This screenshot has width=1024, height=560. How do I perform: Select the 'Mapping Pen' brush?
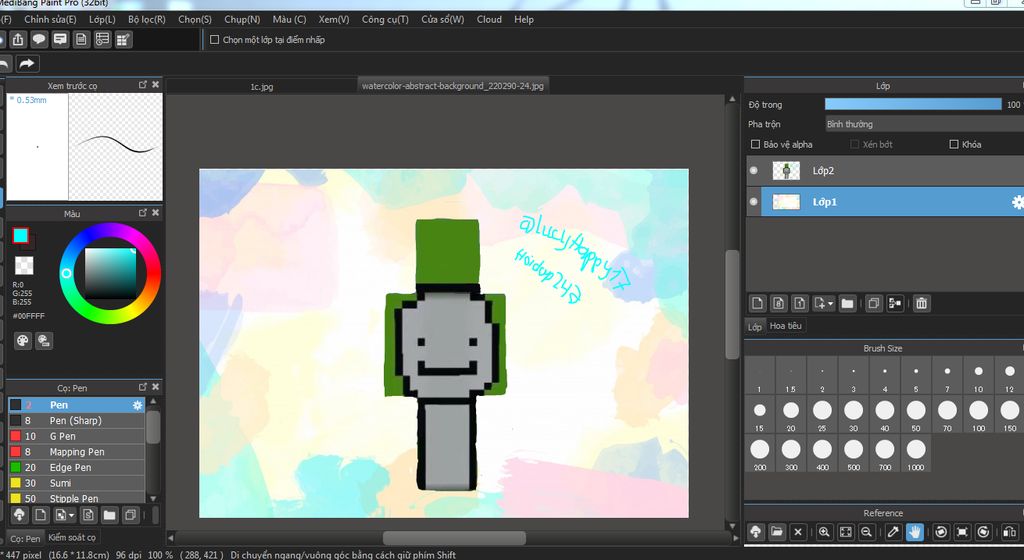click(x=76, y=452)
